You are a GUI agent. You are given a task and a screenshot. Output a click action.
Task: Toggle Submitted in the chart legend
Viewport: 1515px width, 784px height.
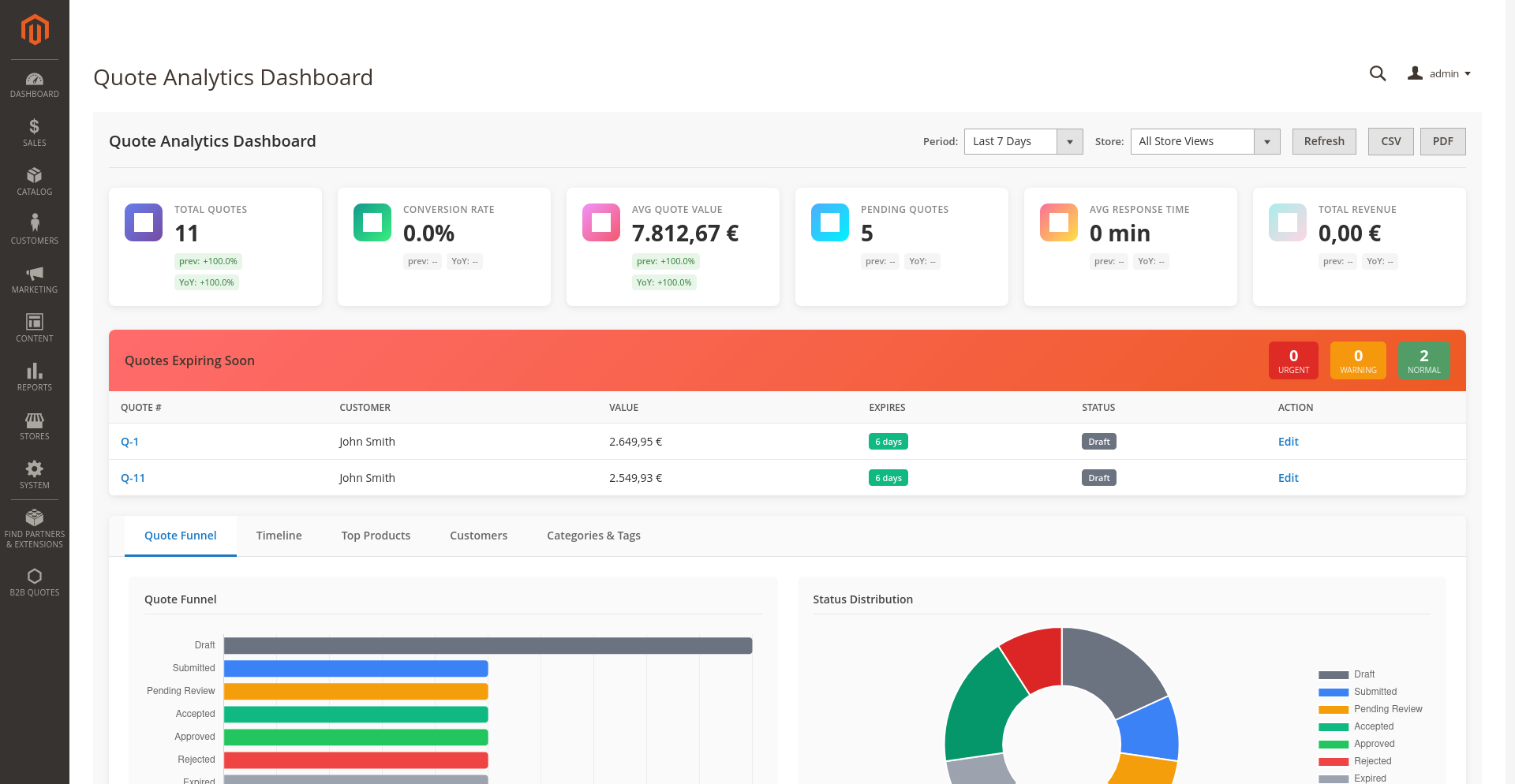1357,692
